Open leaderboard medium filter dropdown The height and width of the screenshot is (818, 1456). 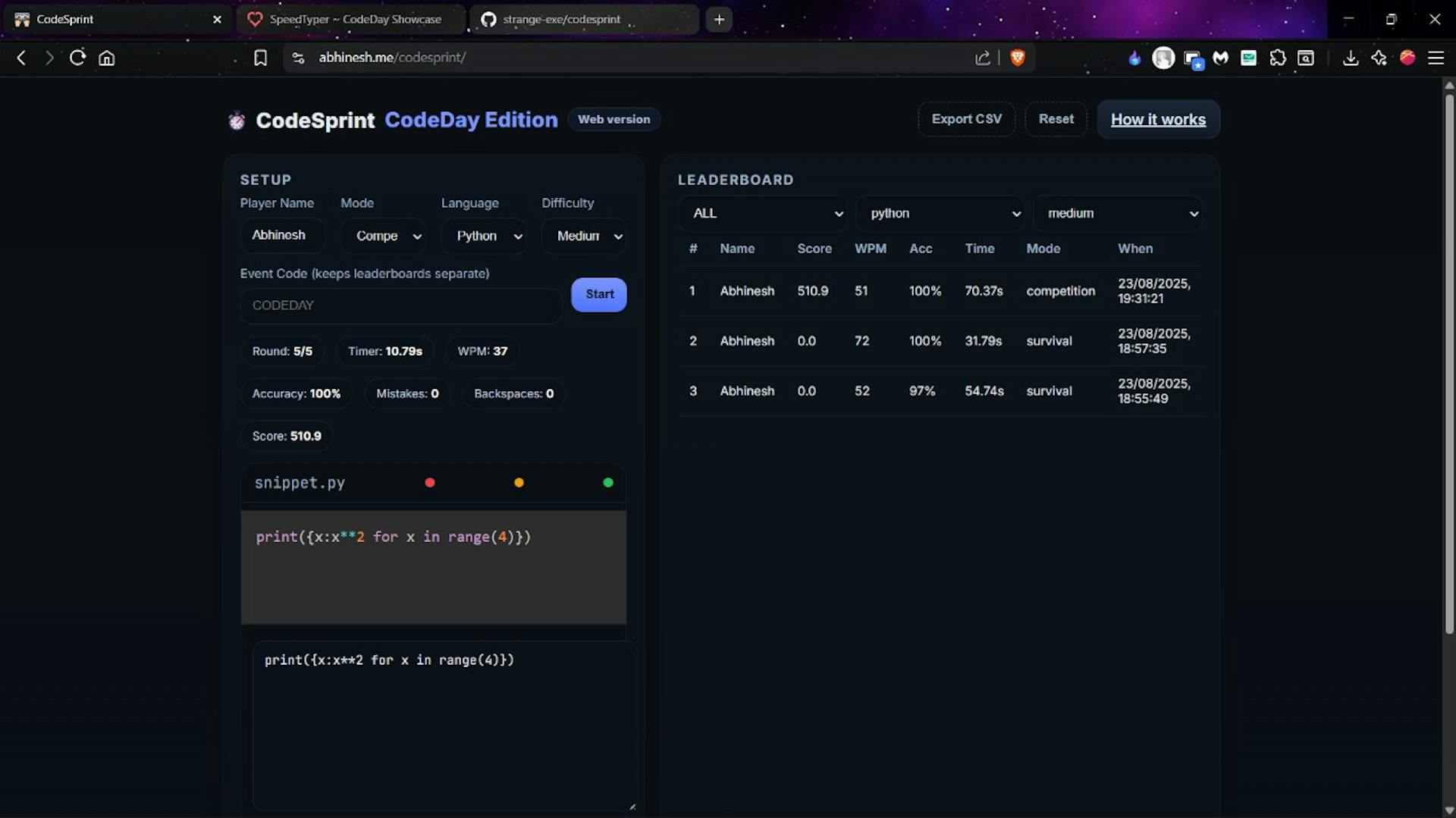[1118, 213]
